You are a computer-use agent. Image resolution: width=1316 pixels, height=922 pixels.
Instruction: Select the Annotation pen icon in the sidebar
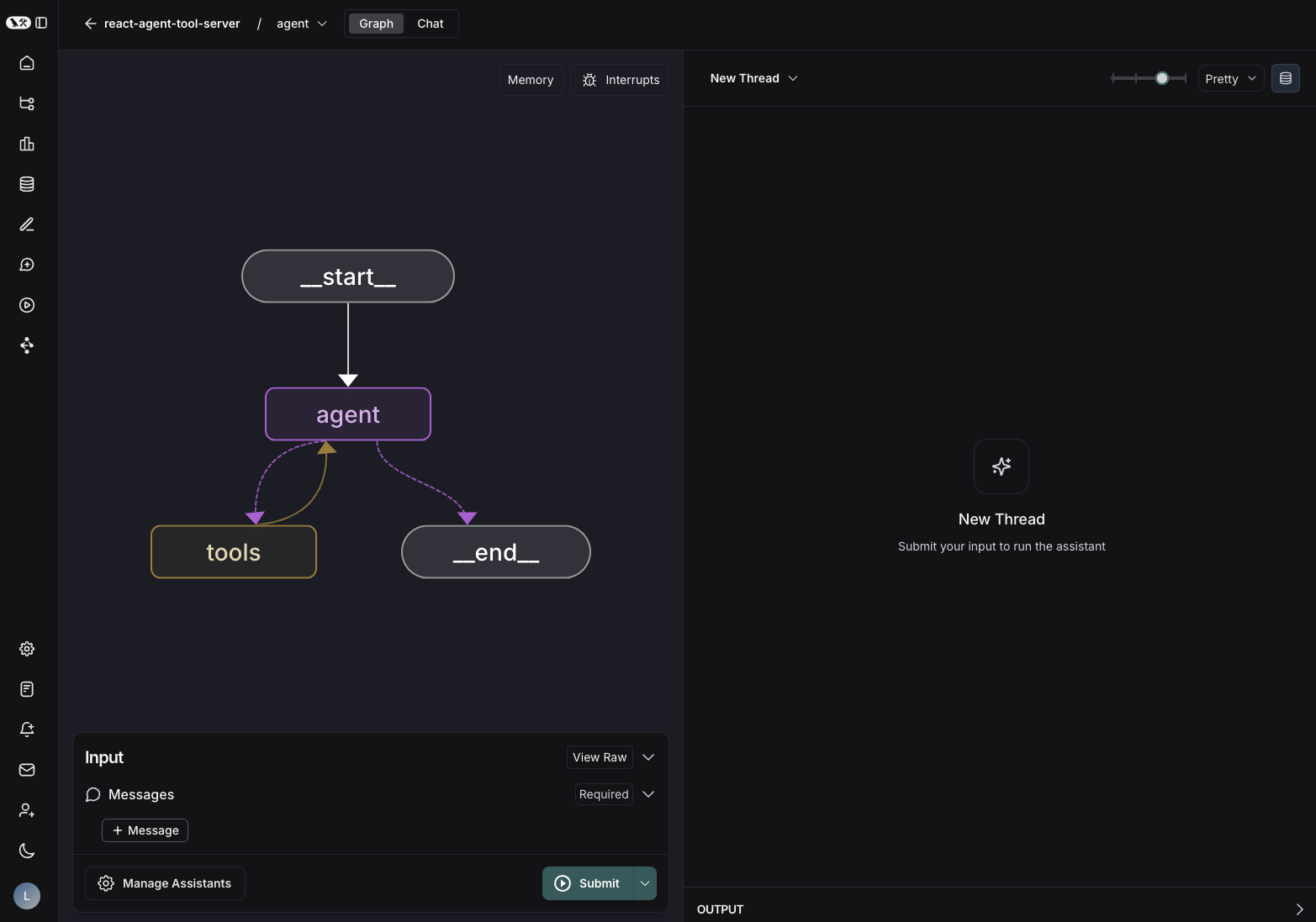tap(26, 224)
